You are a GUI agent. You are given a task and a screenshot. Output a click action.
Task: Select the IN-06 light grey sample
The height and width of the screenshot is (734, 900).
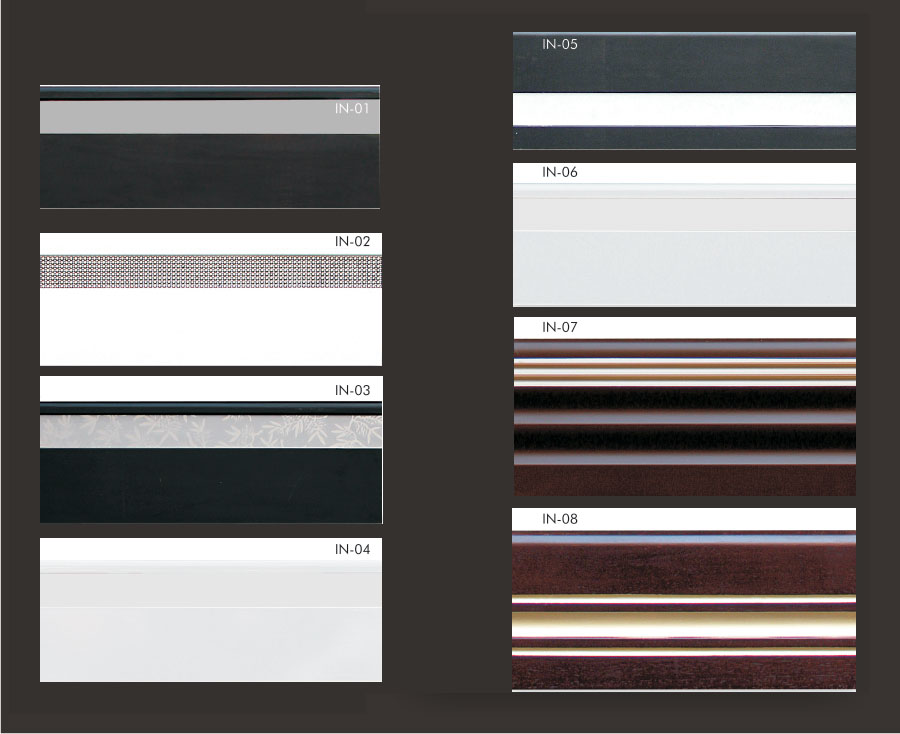(684, 235)
